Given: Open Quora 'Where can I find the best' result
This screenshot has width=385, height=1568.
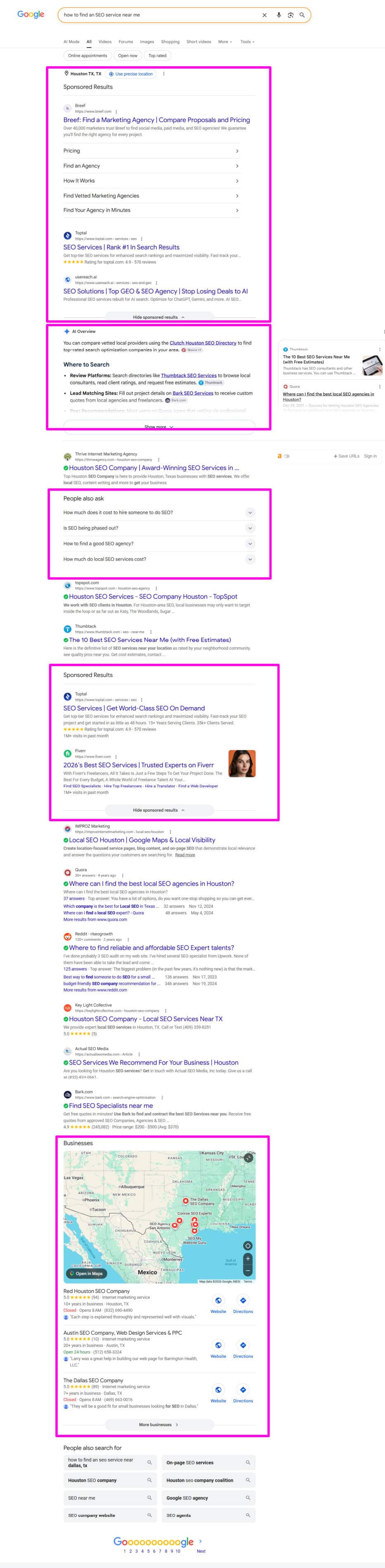Looking at the screenshot, I should (151, 883).
